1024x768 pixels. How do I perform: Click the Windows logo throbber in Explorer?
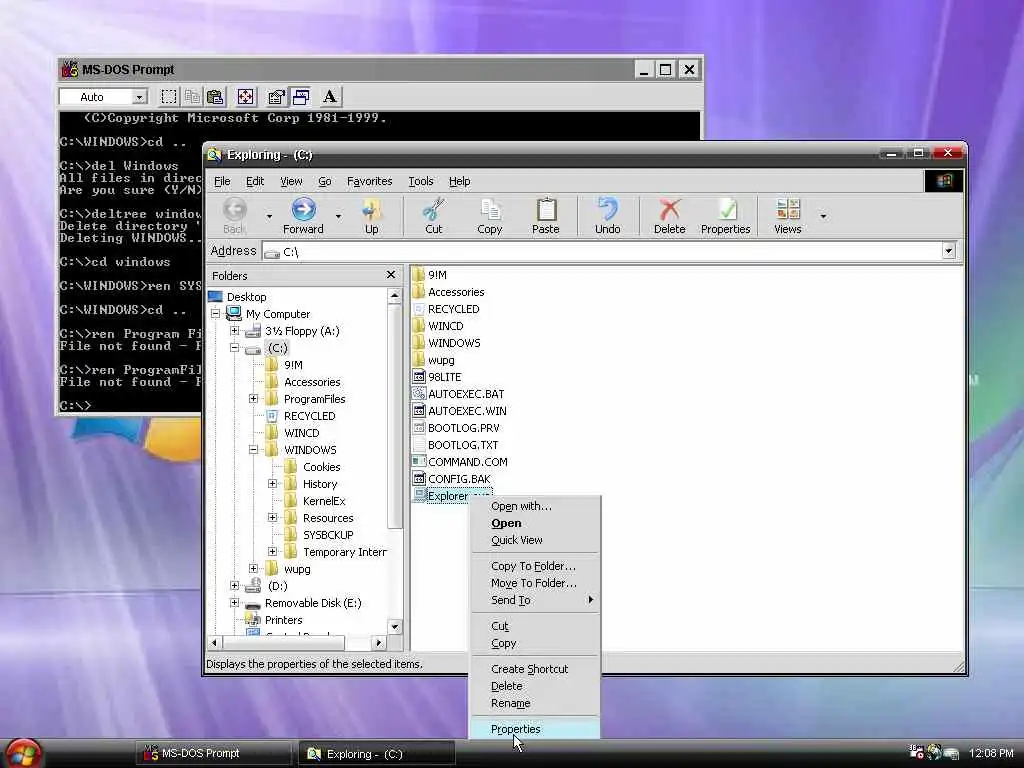(x=944, y=181)
